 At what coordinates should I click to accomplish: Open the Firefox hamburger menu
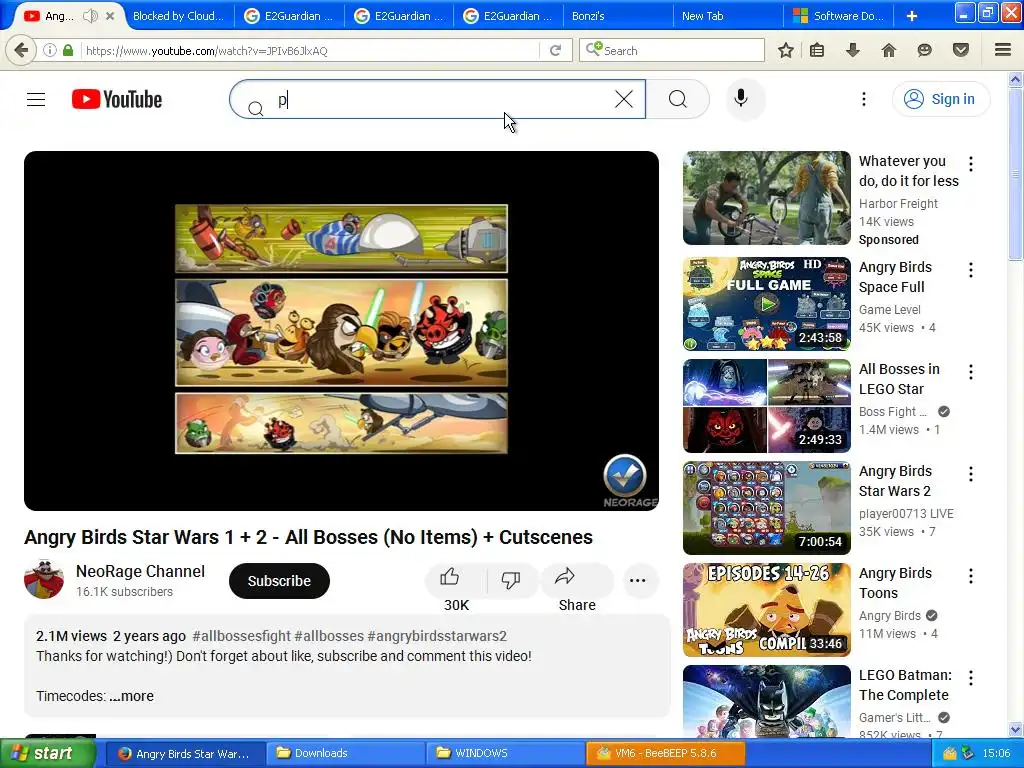click(x=1003, y=50)
